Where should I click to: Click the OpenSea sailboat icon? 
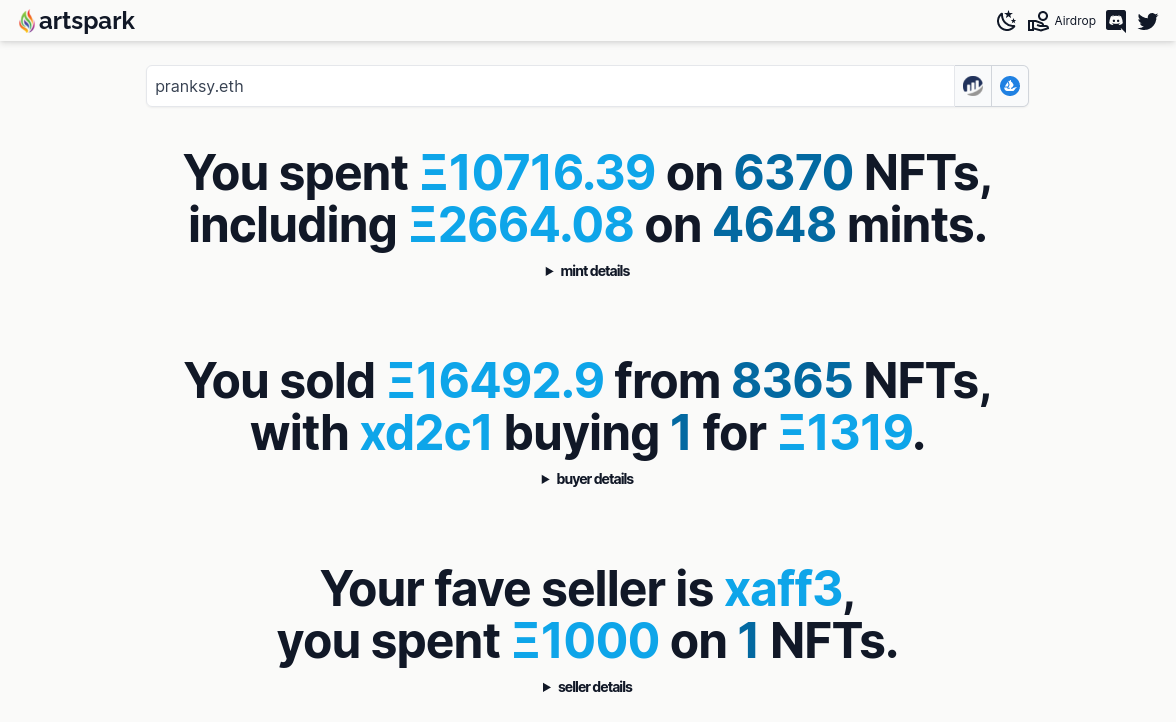coord(1010,86)
